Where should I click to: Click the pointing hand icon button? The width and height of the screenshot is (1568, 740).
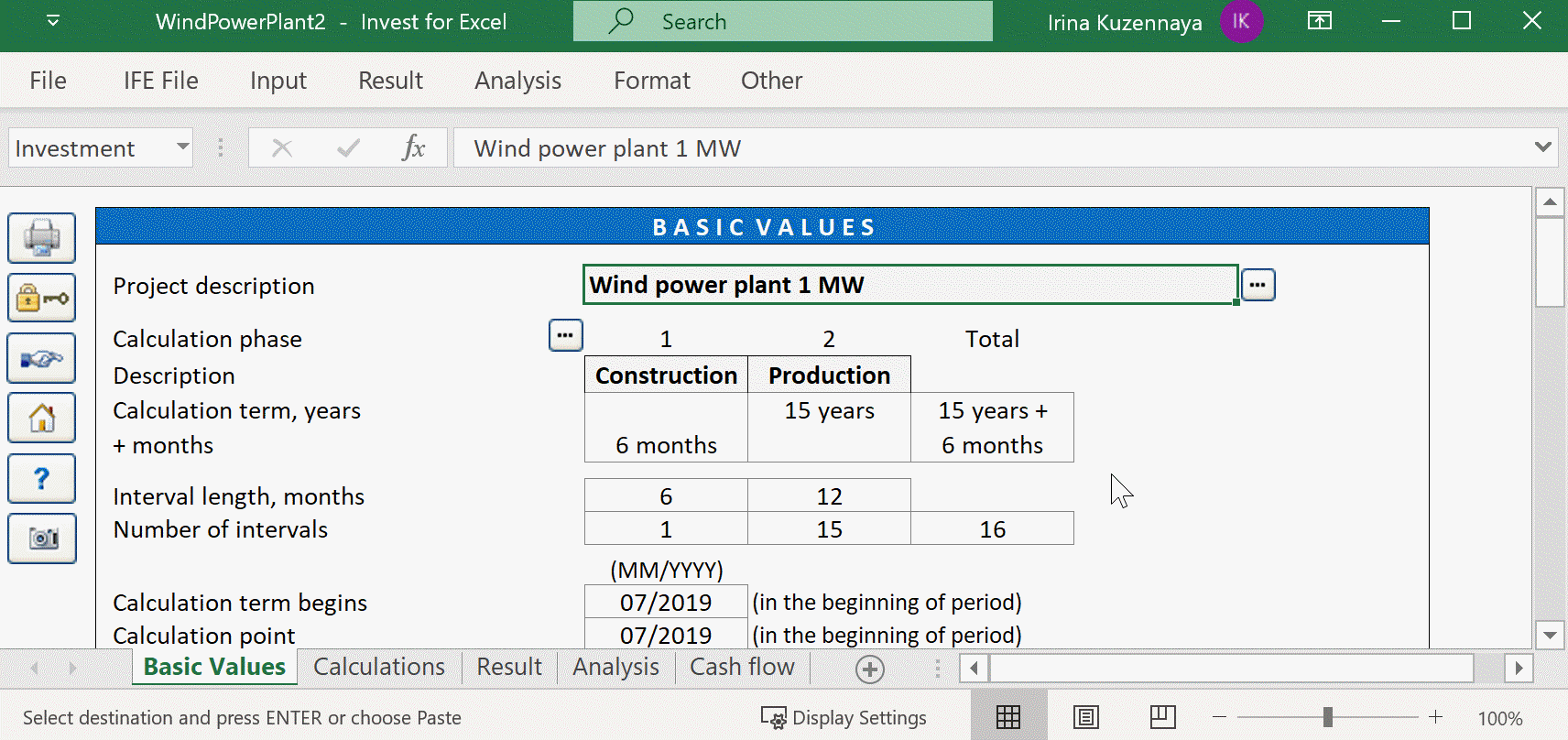(41, 358)
